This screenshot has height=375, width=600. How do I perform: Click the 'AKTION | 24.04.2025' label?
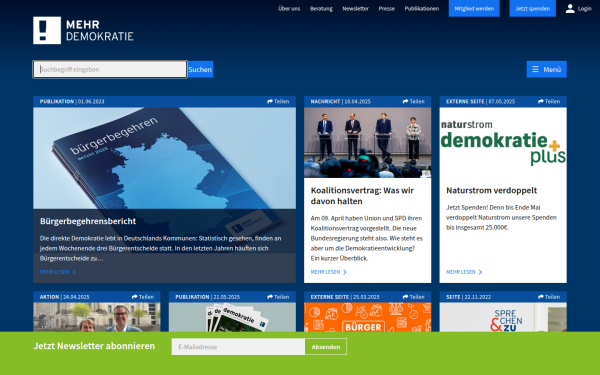[x=64, y=297]
